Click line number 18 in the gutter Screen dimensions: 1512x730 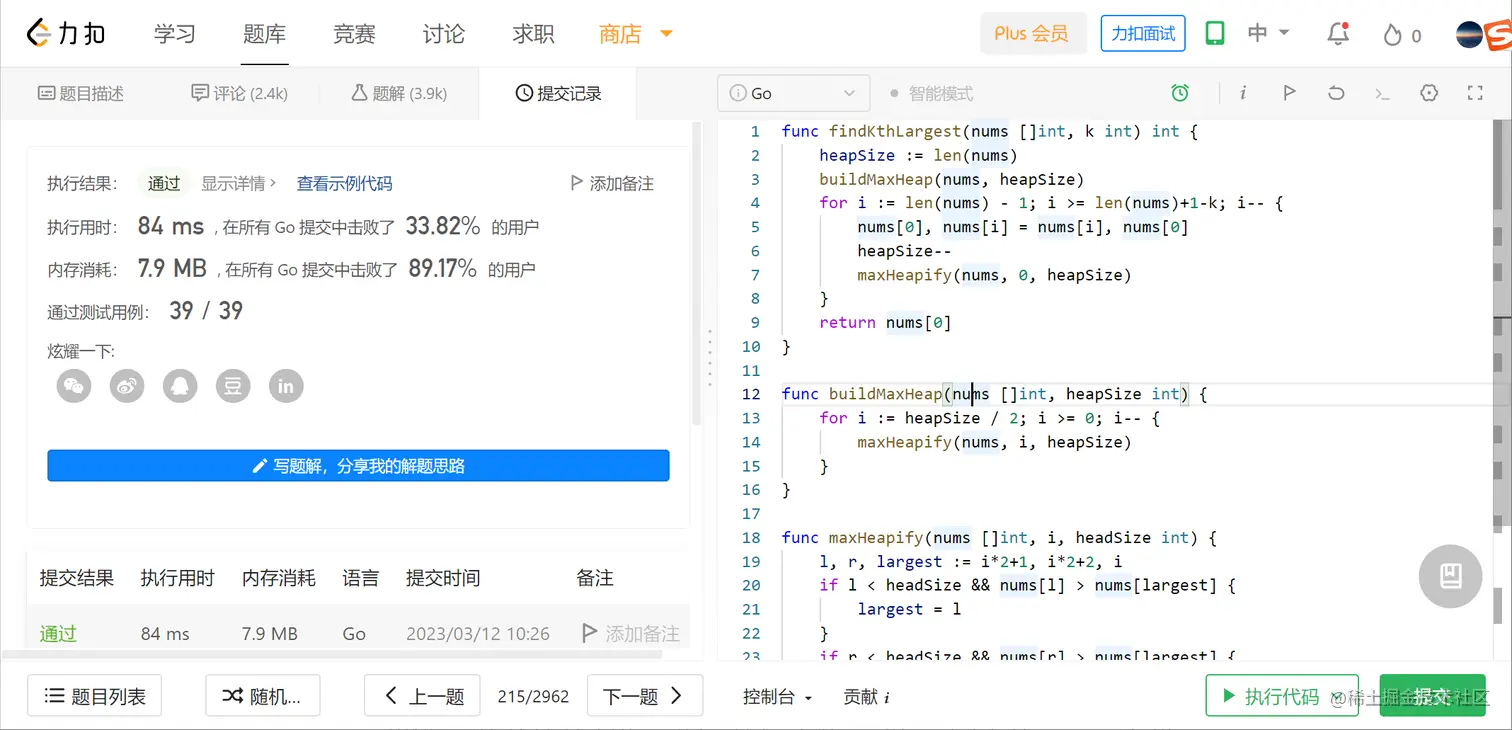pos(751,537)
